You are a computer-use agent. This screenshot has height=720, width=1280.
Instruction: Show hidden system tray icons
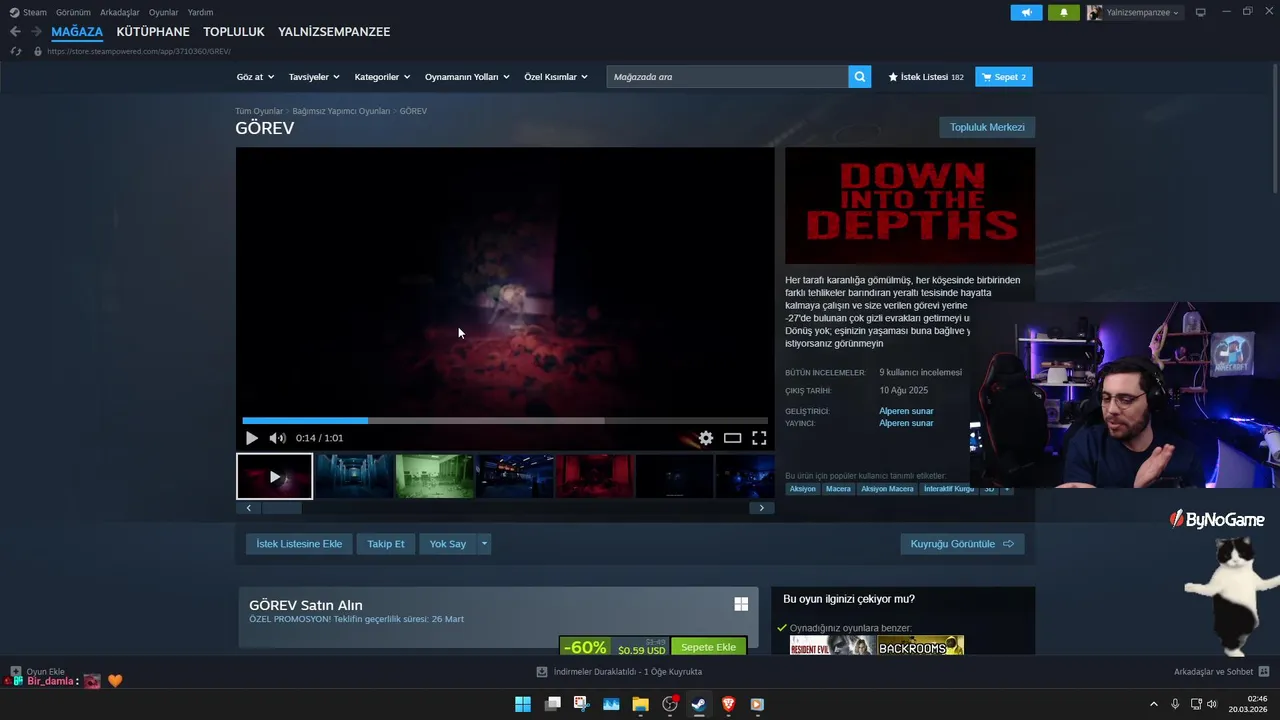point(1153,704)
